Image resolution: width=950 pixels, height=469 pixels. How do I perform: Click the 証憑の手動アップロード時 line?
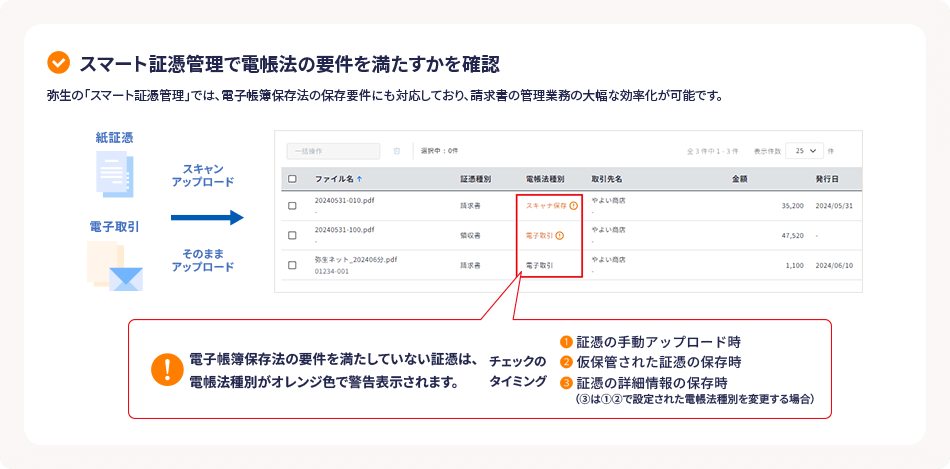(x=658, y=342)
